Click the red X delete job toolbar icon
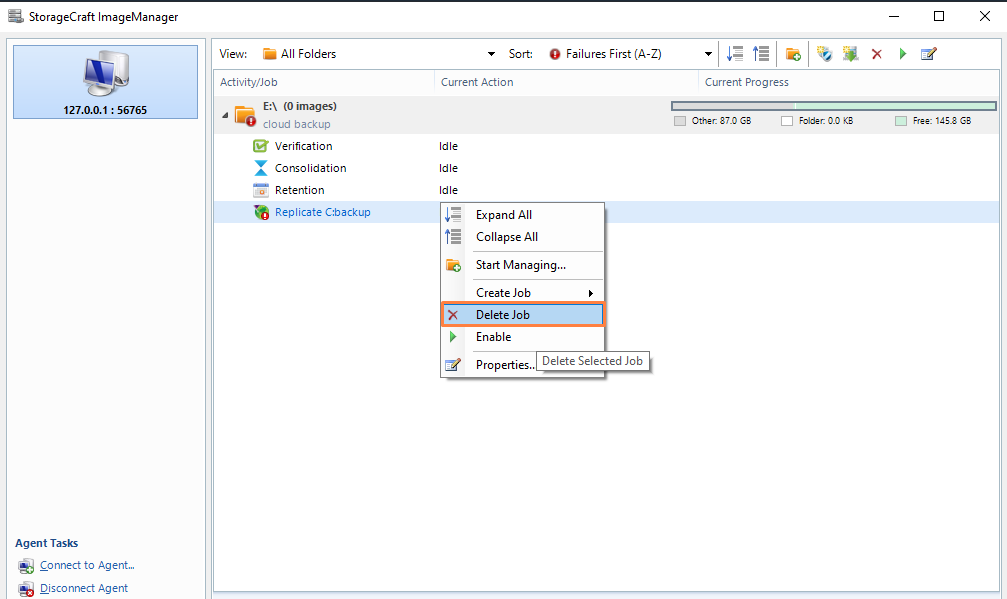This screenshot has height=599, width=1007. pyautogui.click(x=877, y=55)
